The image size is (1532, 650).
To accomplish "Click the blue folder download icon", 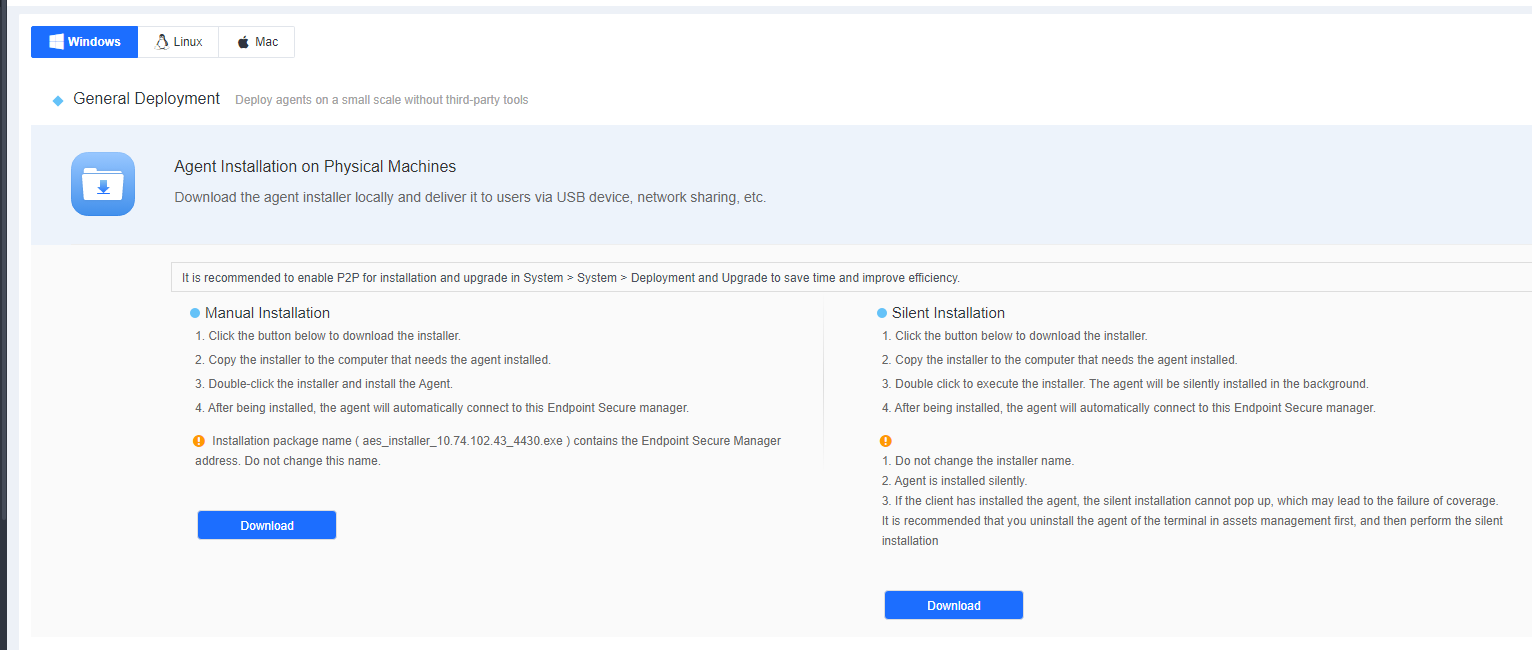I will click(103, 184).
